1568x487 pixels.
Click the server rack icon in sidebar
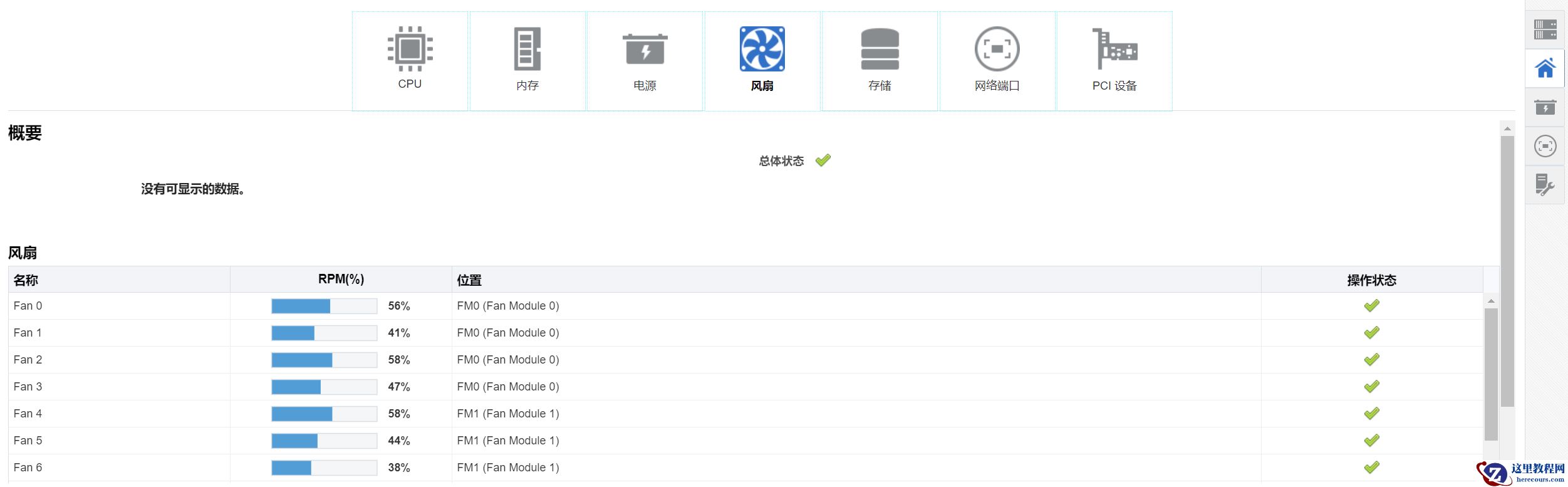click(1545, 29)
